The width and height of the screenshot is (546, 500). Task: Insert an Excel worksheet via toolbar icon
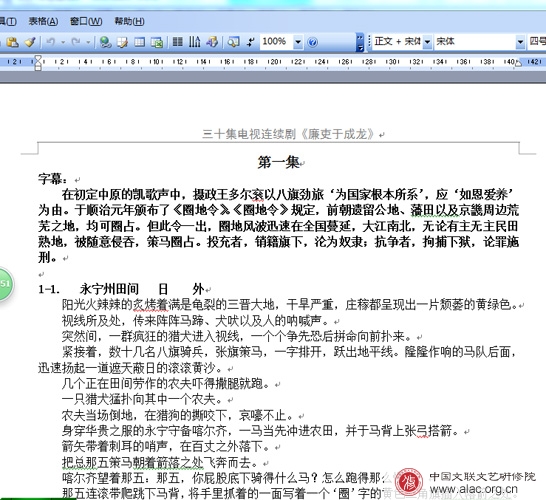click(157, 42)
